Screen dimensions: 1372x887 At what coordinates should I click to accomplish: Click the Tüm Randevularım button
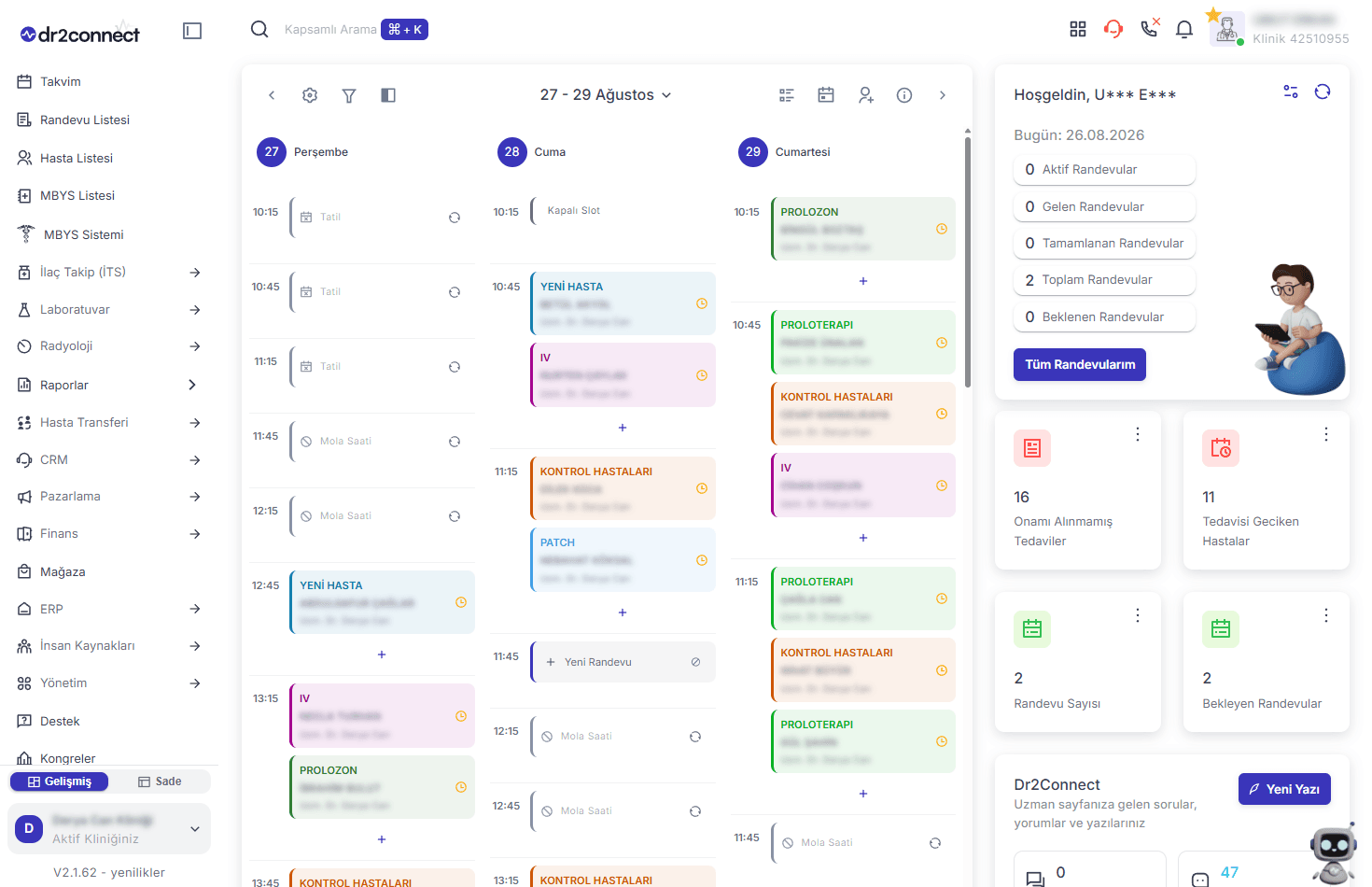(x=1080, y=364)
